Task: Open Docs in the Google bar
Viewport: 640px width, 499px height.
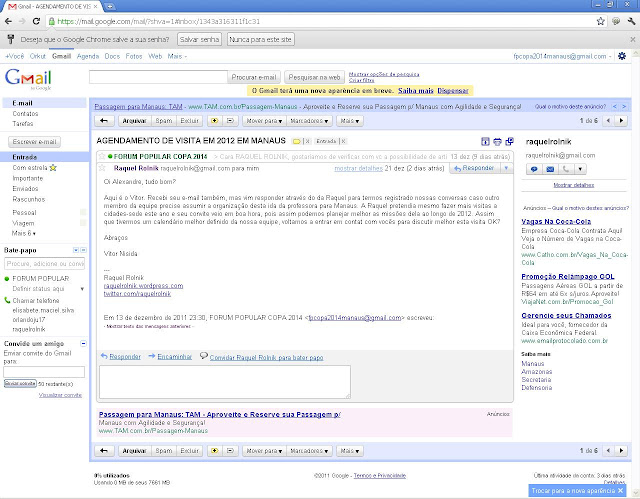Action: click(112, 56)
